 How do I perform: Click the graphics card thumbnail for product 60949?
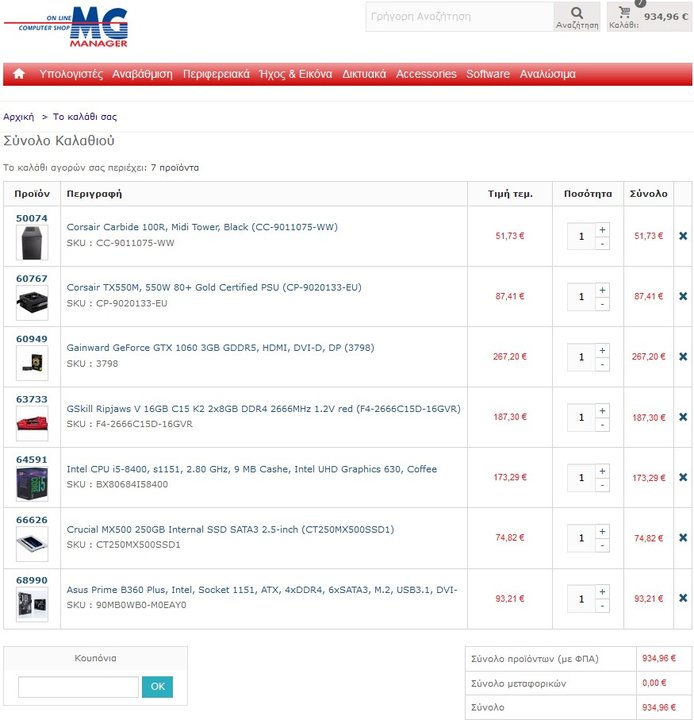point(32,363)
